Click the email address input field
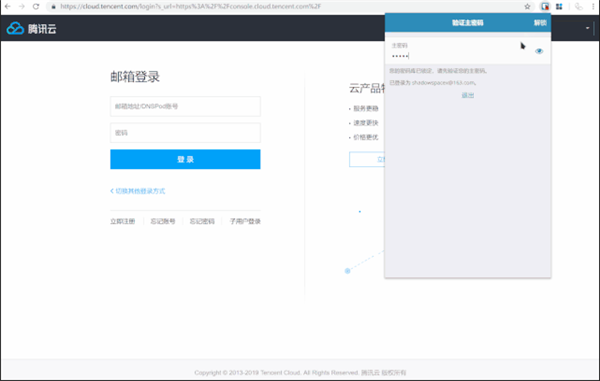This screenshot has width=600, height=381. coord(185,106)
